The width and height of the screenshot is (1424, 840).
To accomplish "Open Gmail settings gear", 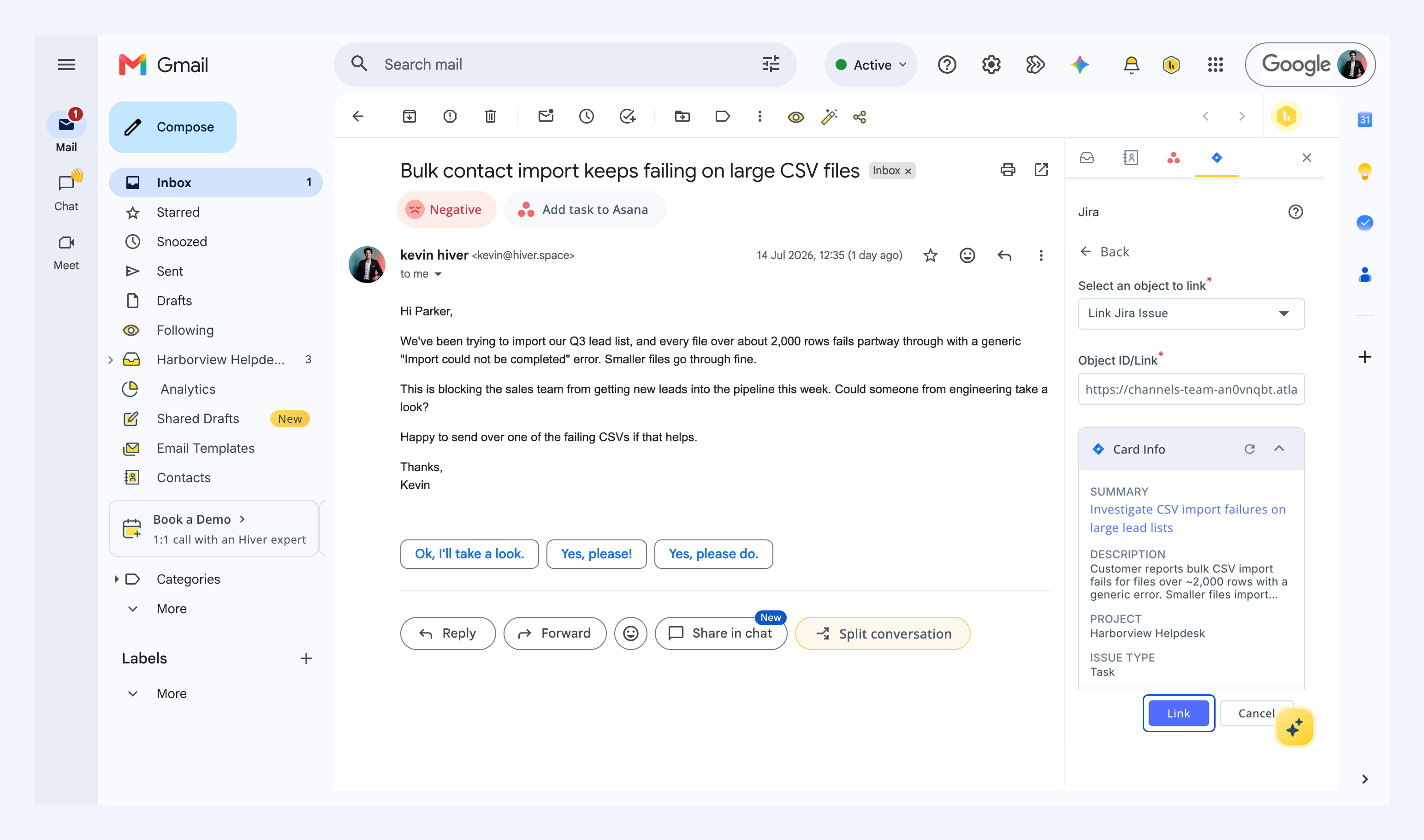I will (x=991, y=65).
